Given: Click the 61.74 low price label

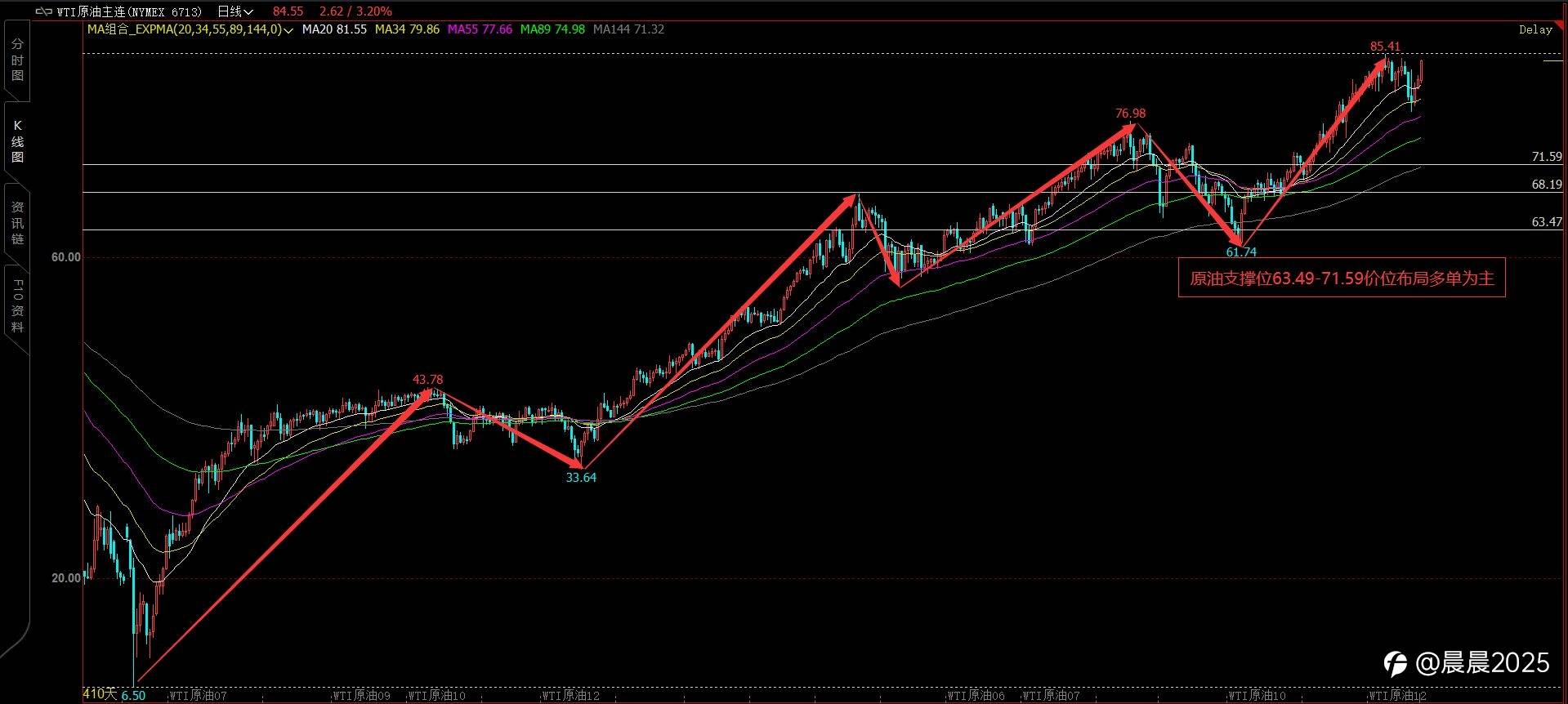Looking at the screenshot, I should (1241, 252).
